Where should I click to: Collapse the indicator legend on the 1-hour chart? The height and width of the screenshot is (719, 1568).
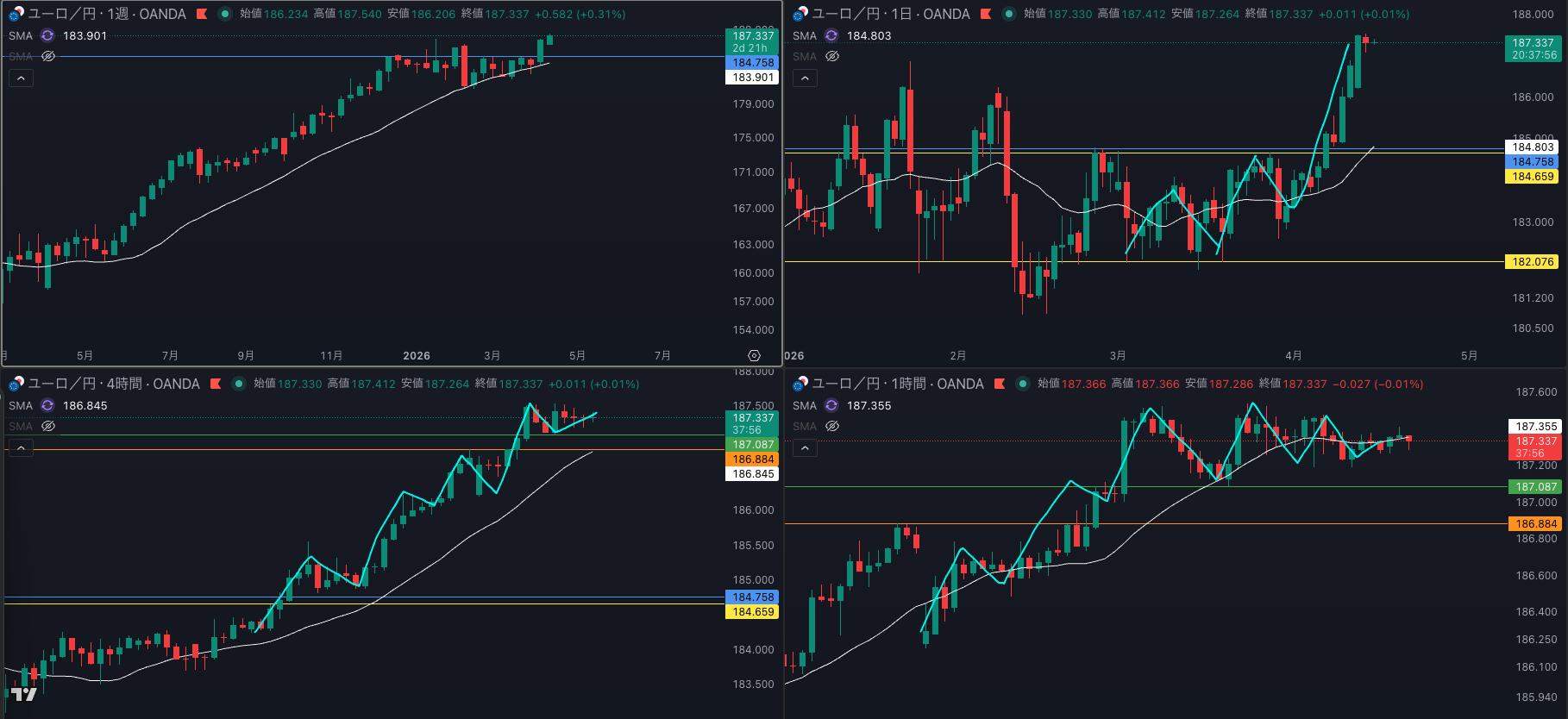coord(805,447)
